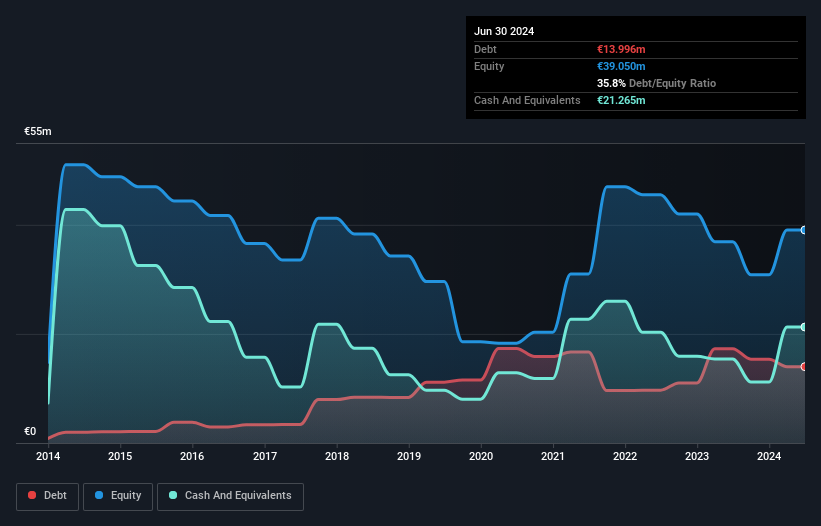The image size is (821, 526).
Task: Click the tooltip Equity row label
Action: (489, 66)
